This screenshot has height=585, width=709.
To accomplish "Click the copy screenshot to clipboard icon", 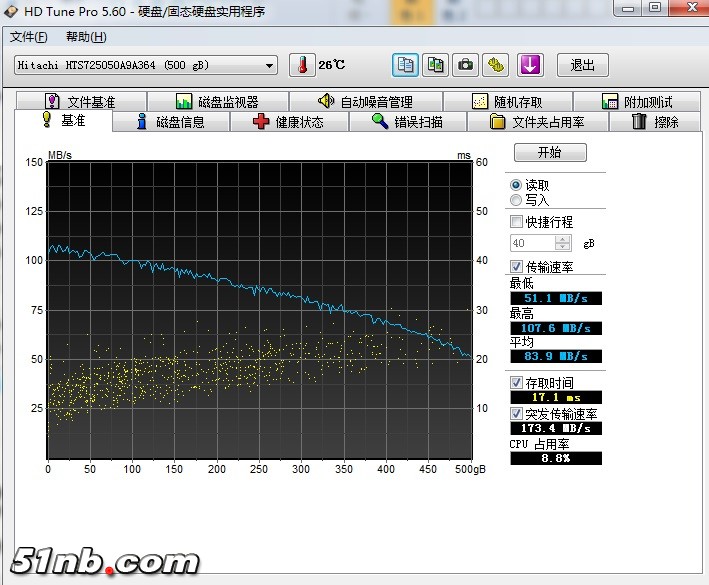I will pyautogui.click(x=435, y=65).
